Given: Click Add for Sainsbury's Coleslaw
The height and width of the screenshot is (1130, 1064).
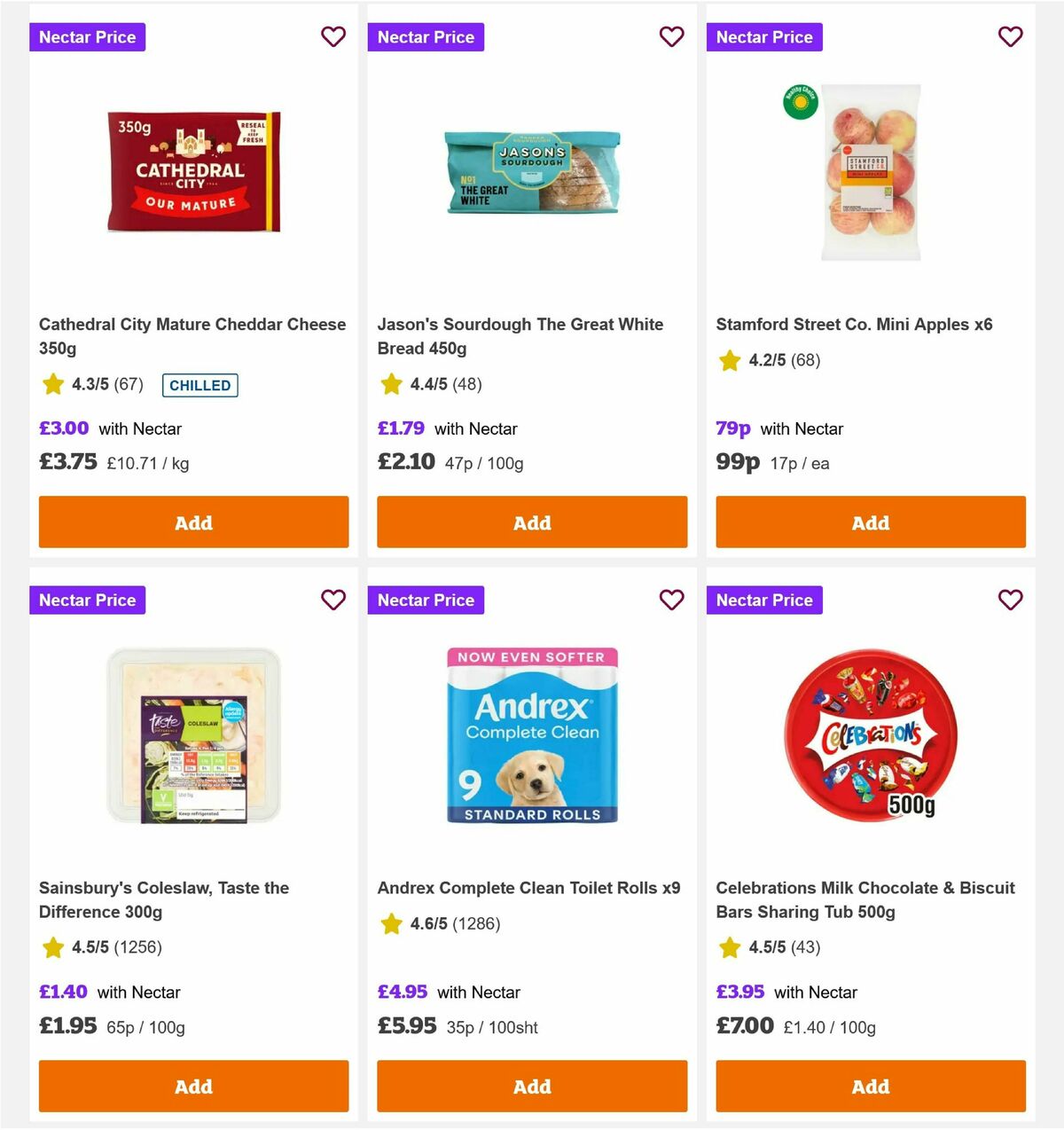Looking at the screenshot, I should click(193, 1086).
